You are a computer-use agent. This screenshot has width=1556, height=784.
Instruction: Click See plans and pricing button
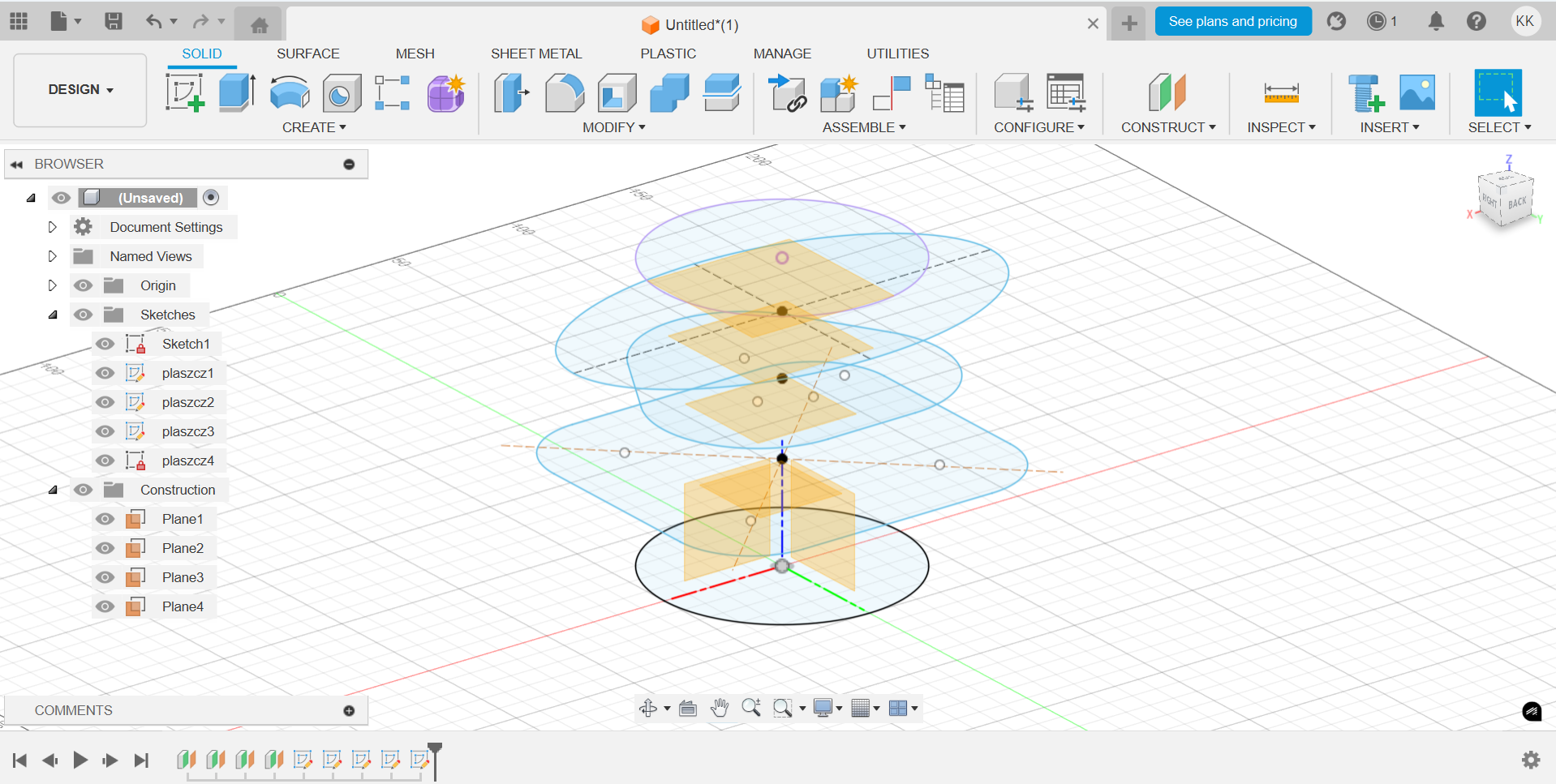(1233, 21)
